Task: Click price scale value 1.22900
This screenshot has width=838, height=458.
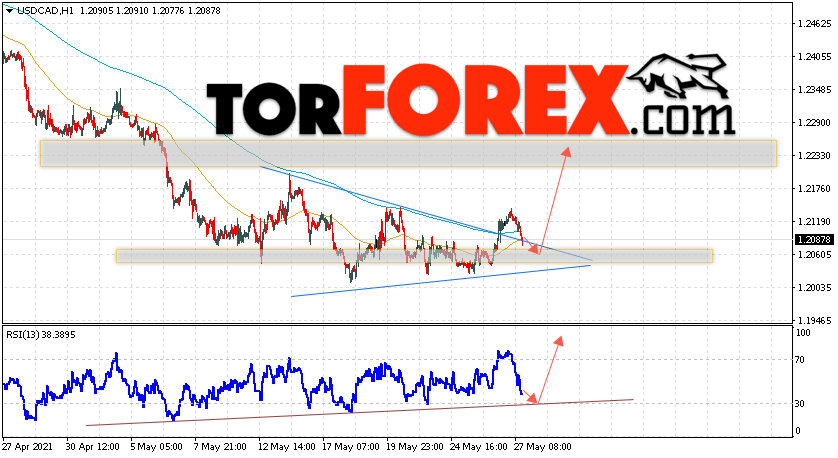Action: (814, 123)
